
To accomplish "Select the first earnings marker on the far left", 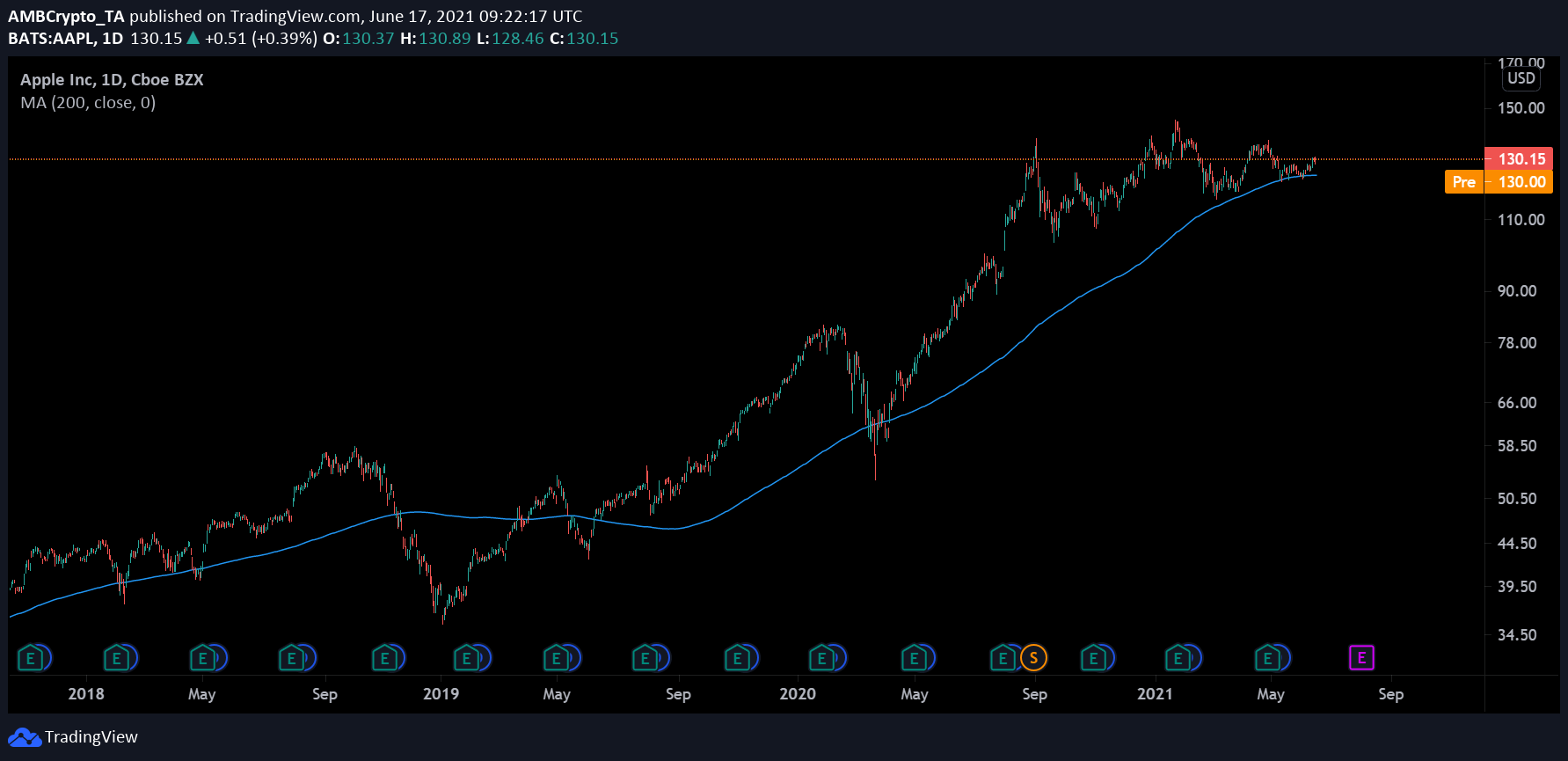I will click(31, 658).
